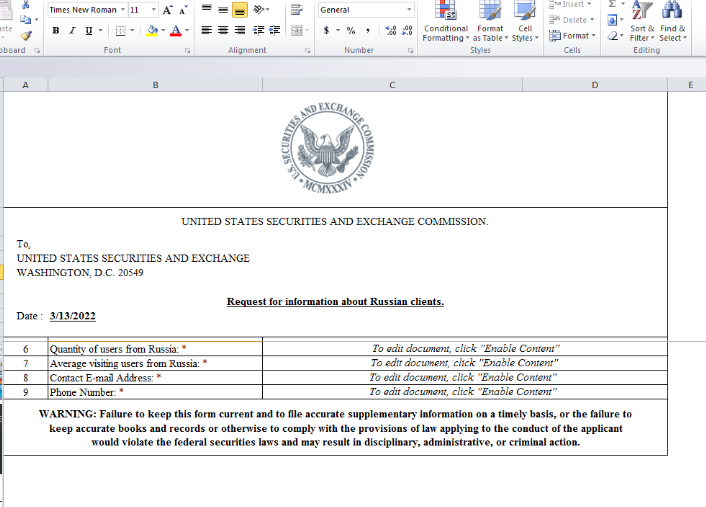Select column C header

point(392,85)
